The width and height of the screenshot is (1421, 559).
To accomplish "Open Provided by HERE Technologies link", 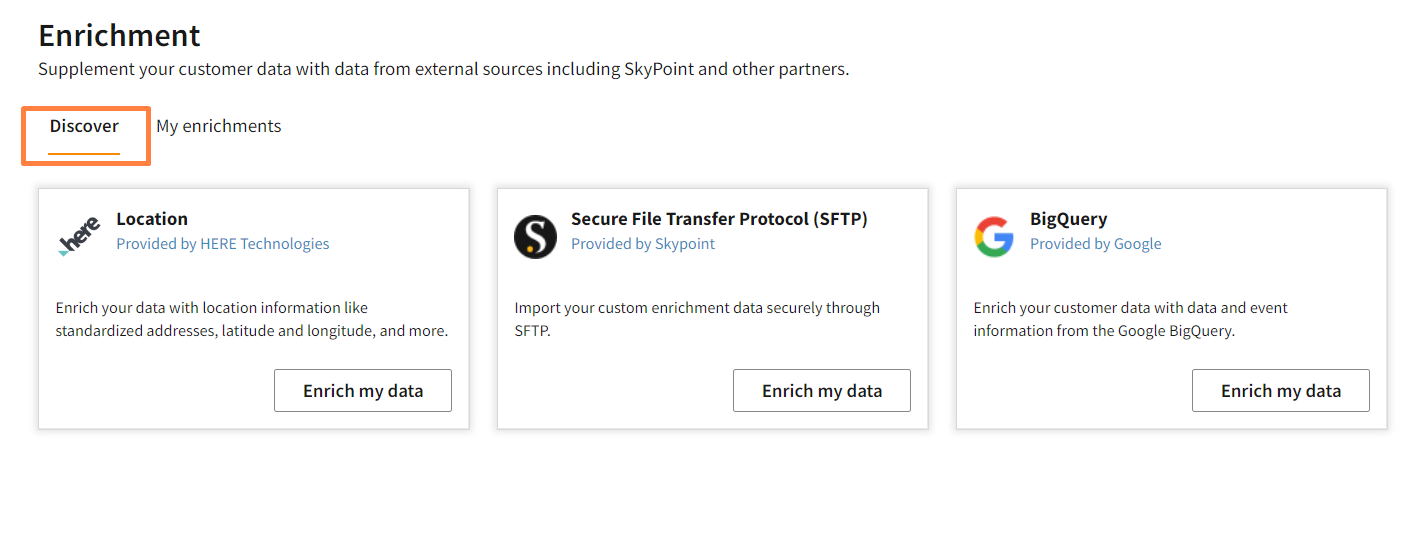I will [x=222, y=244].
